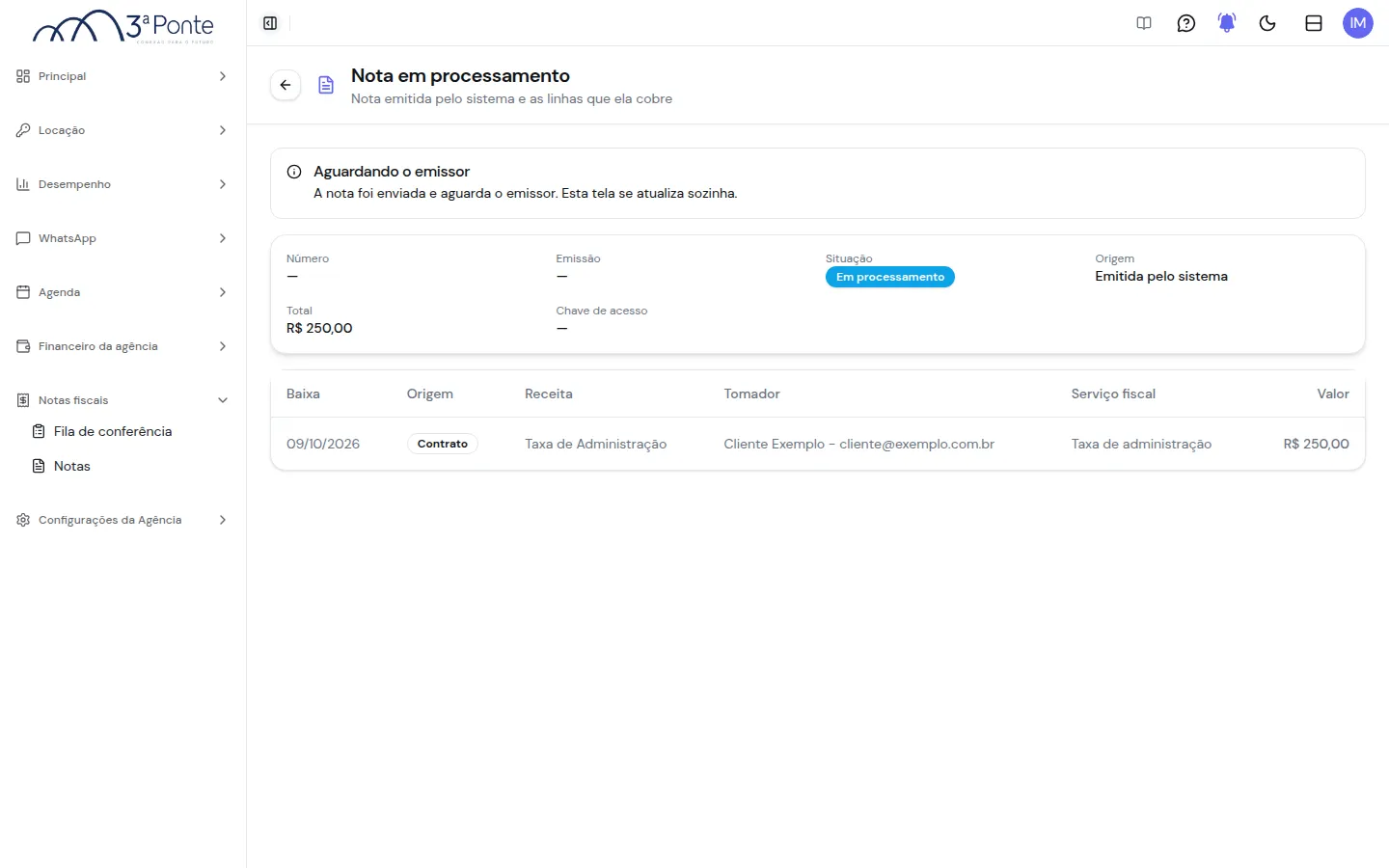1389x868 pixels.
Task: Expand the Locação chevron
Action: pyautogui.click(x=223, y=130)
